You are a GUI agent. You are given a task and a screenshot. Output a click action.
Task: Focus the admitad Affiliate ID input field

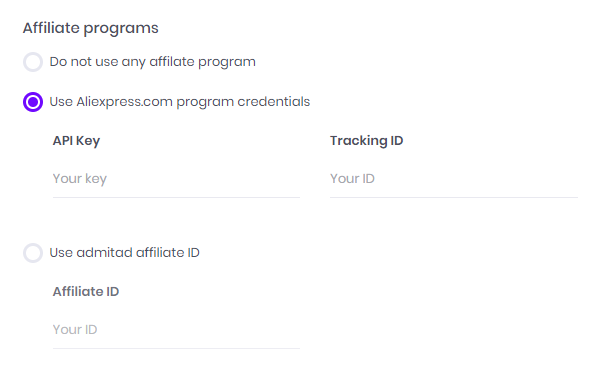pyautogui.click(x=176, y=329)
